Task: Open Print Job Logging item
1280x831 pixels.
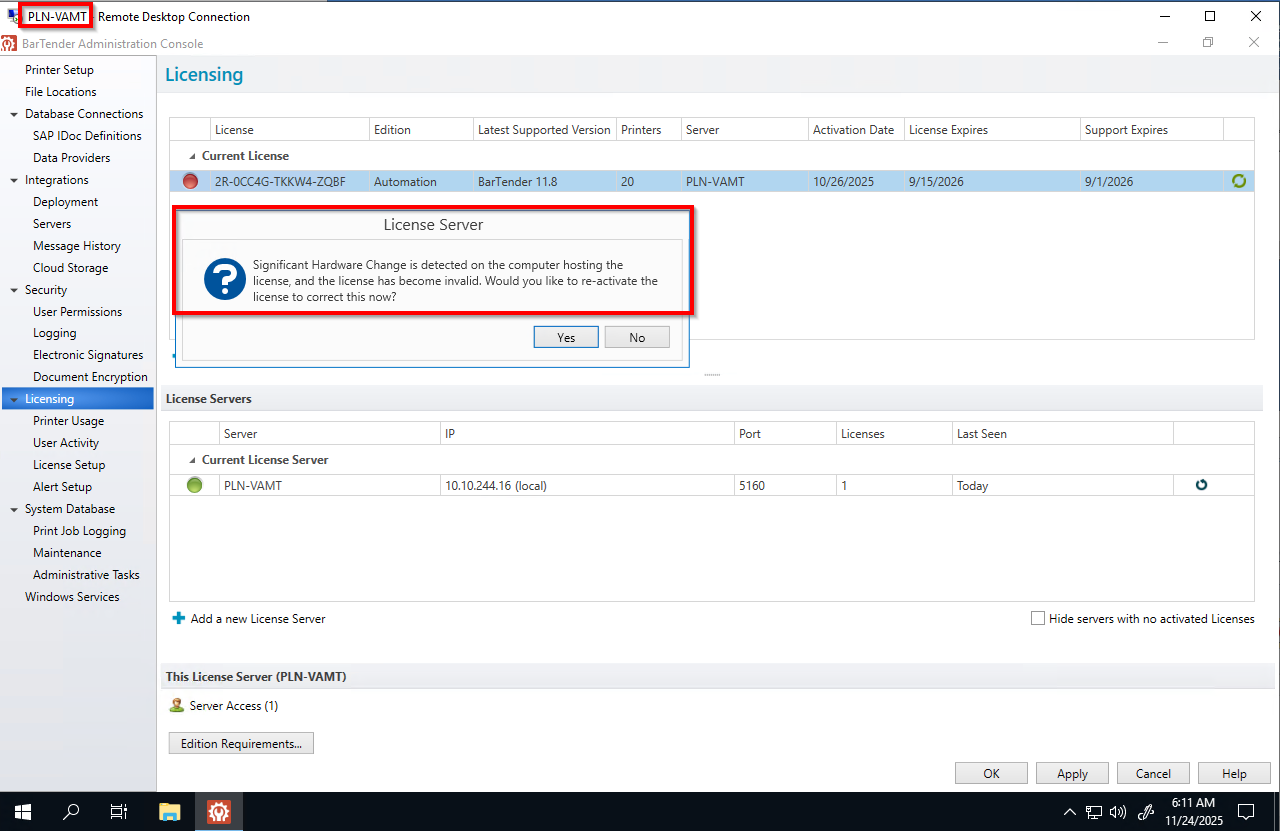Action: click(79, 531)
